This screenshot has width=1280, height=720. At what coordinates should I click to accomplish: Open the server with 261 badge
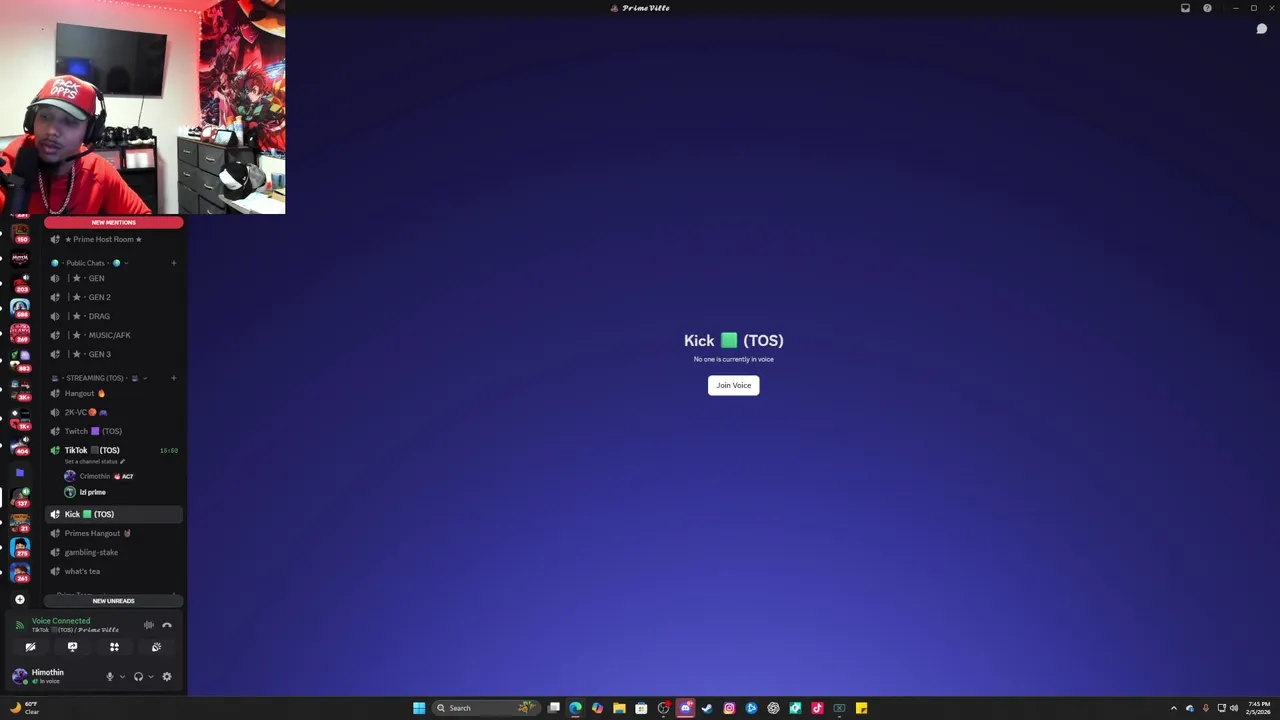tap(20, 572)
